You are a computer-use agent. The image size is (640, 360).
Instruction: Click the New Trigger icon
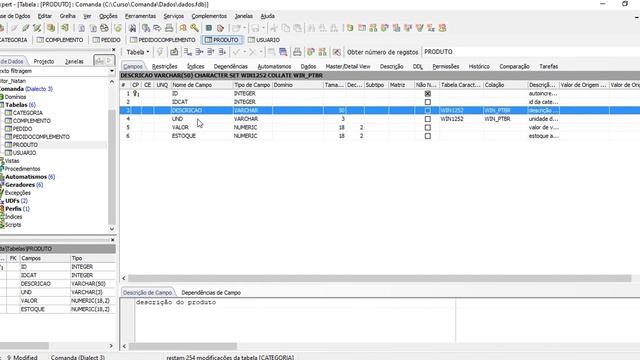[x=396, y=28]
